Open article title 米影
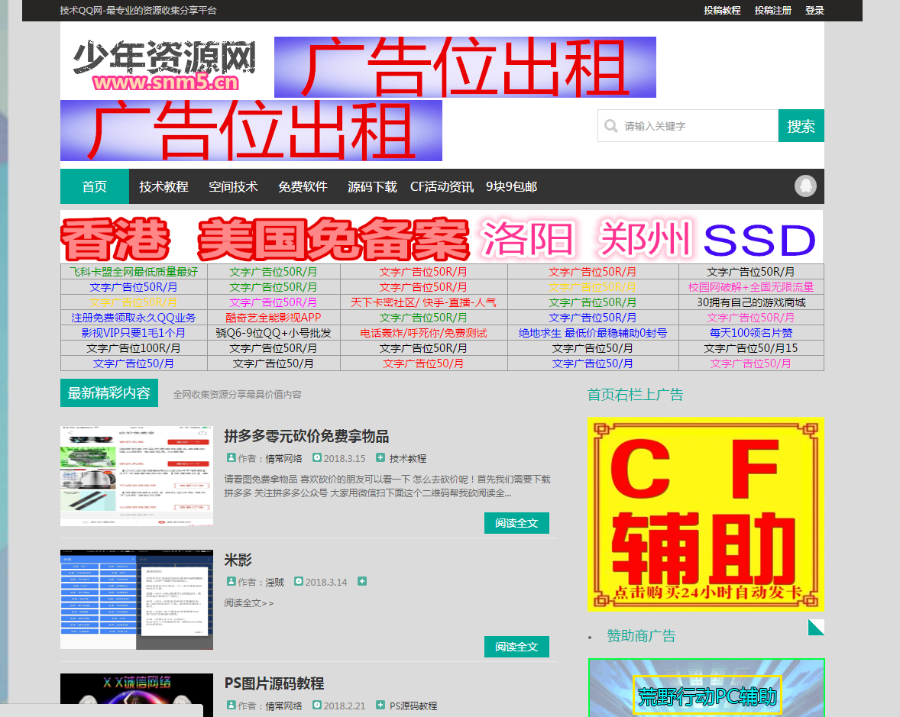 [238, 560]
